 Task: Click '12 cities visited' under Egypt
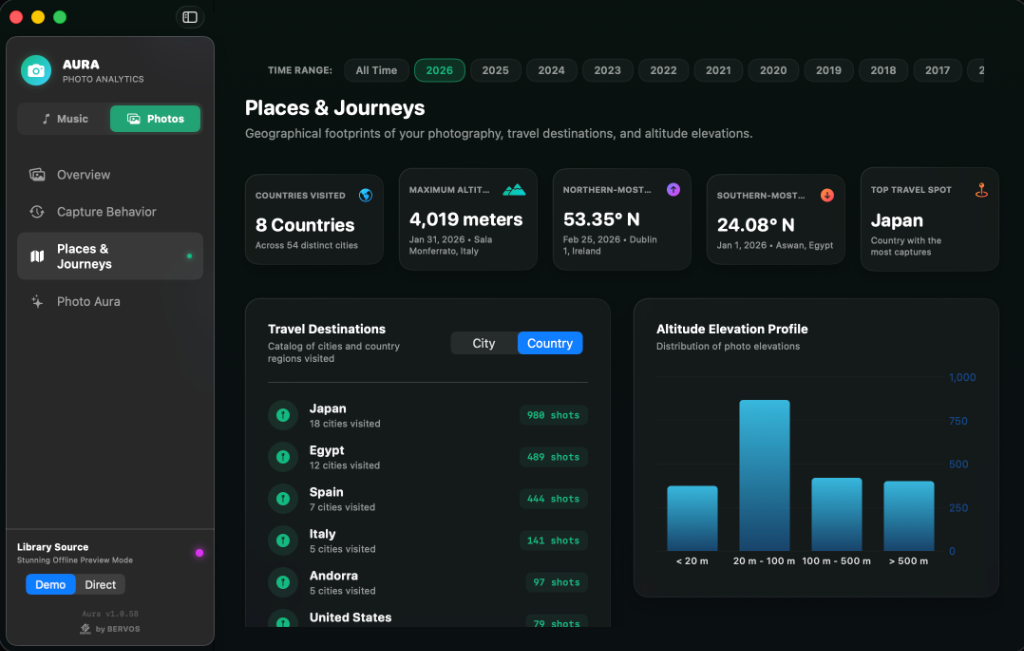click(345, 466)
